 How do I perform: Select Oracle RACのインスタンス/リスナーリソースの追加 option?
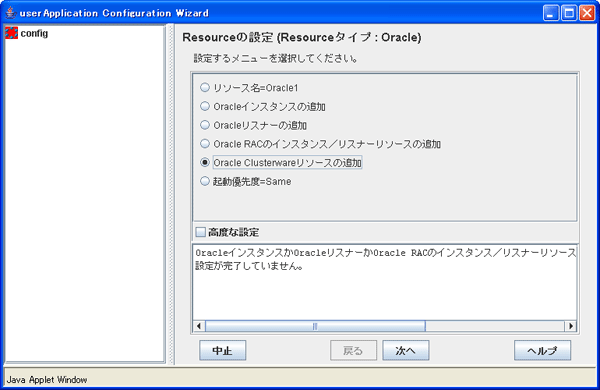pyautogui.click(x=205, y=144)
